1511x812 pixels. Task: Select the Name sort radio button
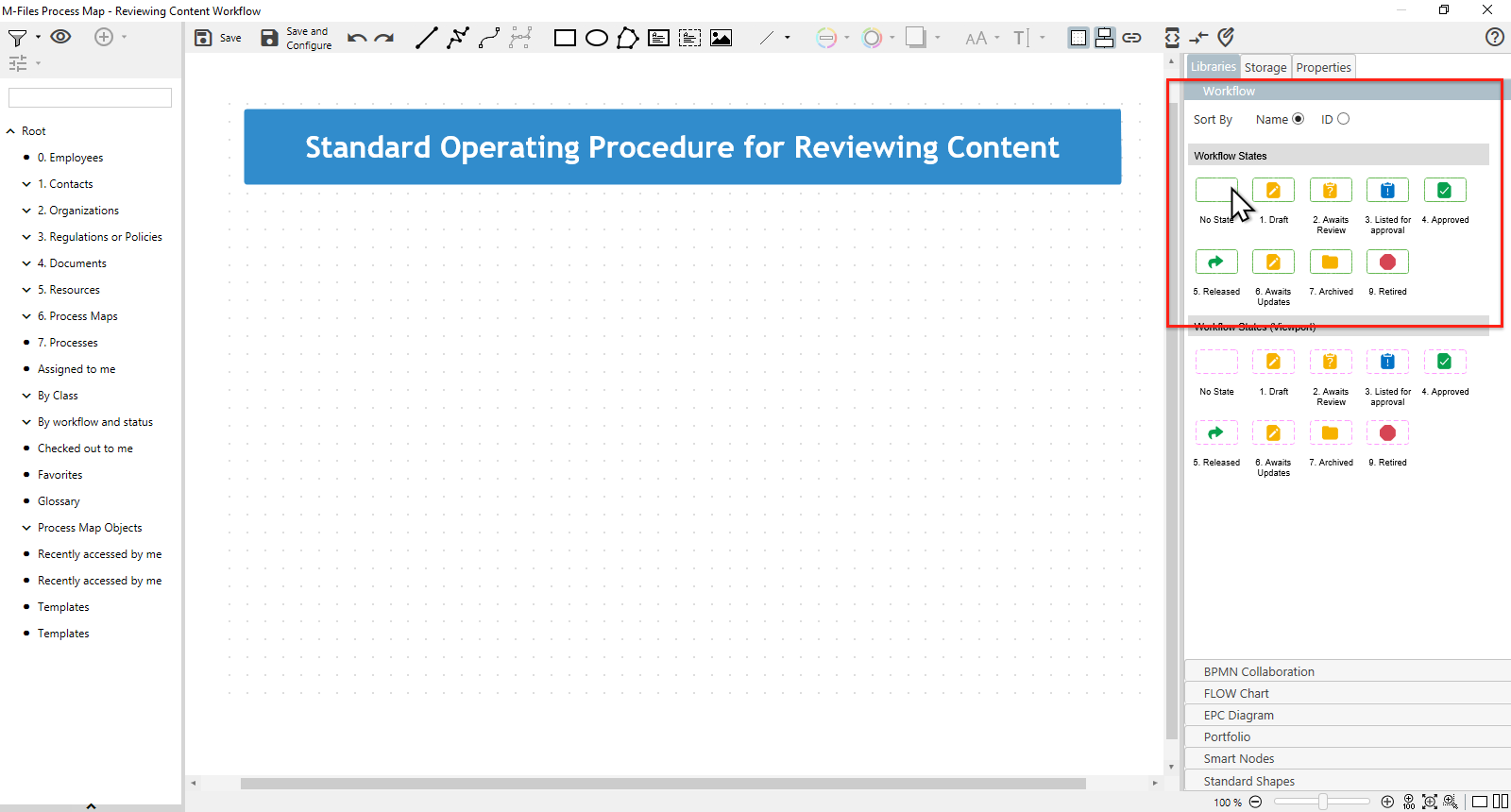(1299, 119)
